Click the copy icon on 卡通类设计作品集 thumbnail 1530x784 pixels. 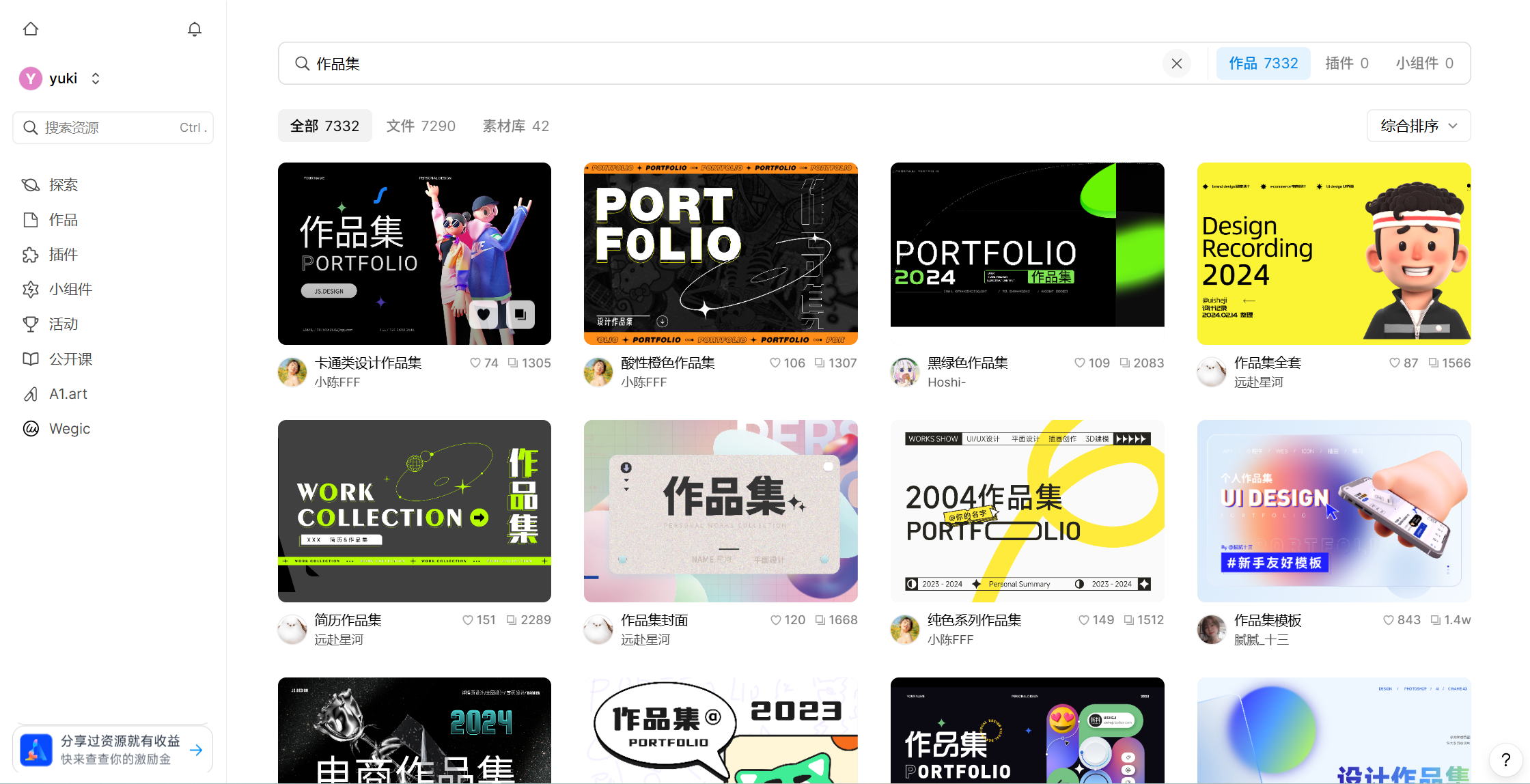tap(520, 315)
